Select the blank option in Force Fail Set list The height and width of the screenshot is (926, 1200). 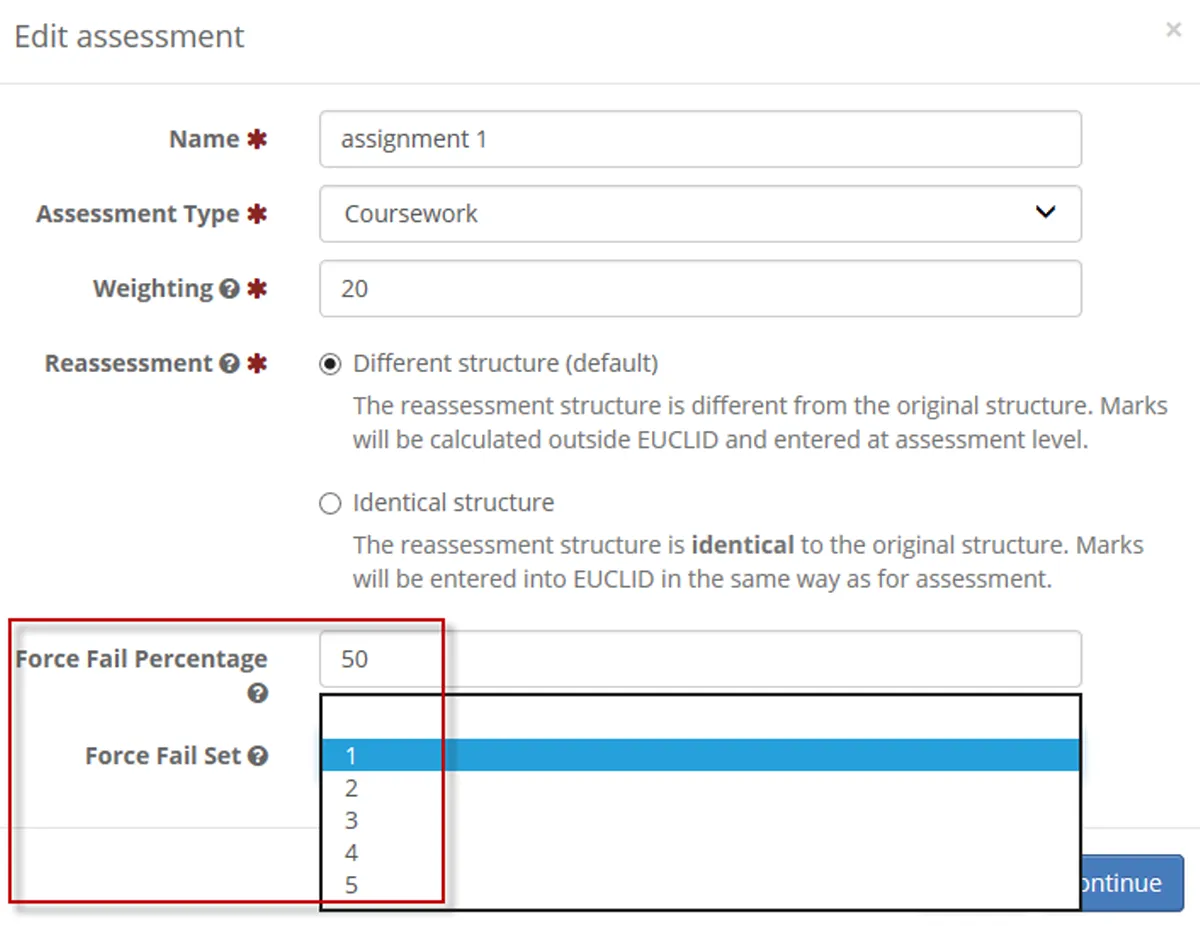(x=700, y=718)
